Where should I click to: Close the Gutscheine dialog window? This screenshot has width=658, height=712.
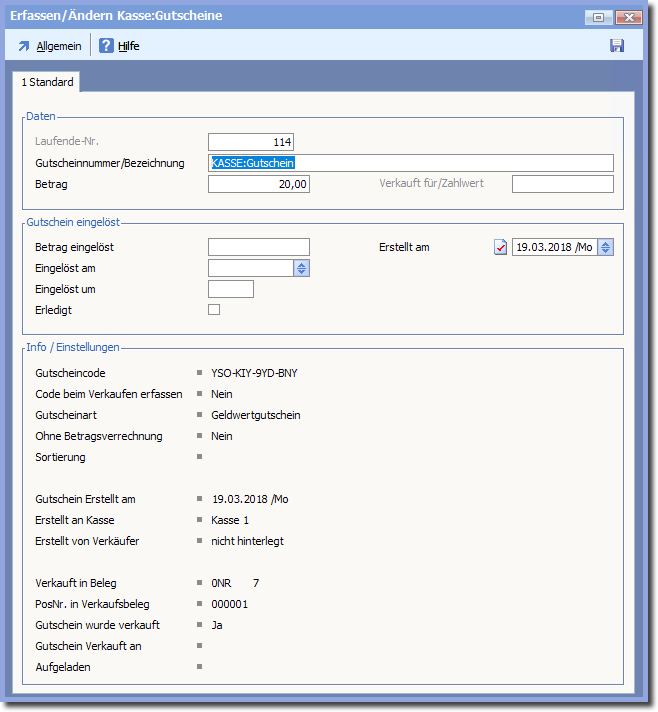629,17
